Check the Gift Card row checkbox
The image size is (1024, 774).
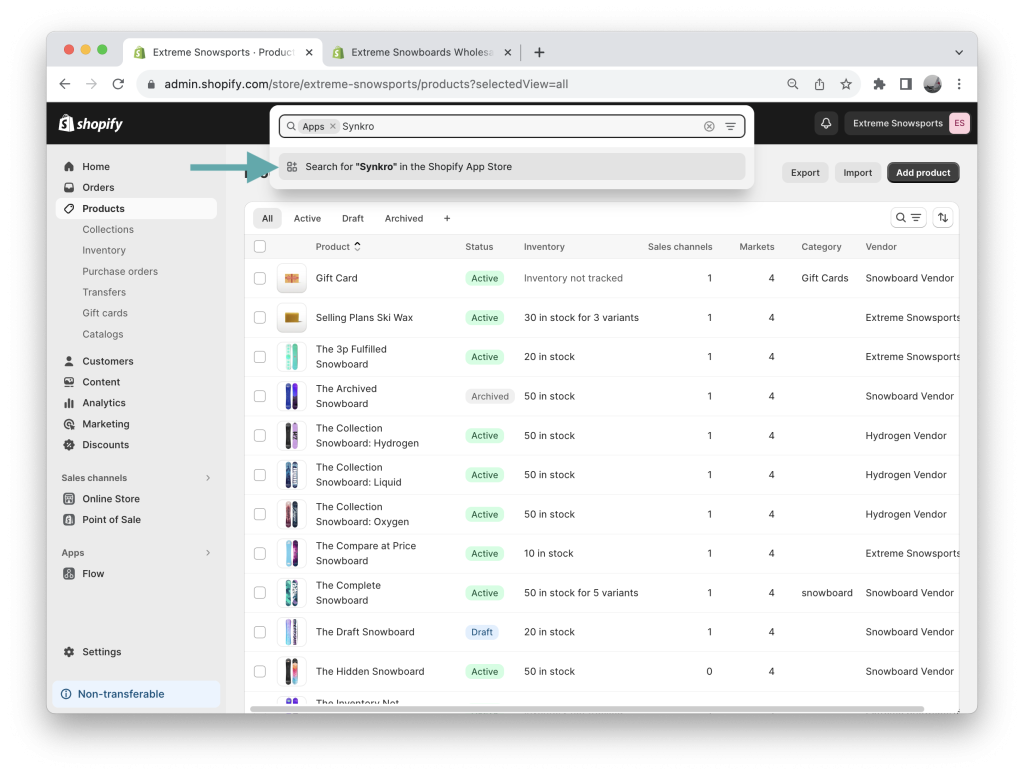(x=260, y=278)
